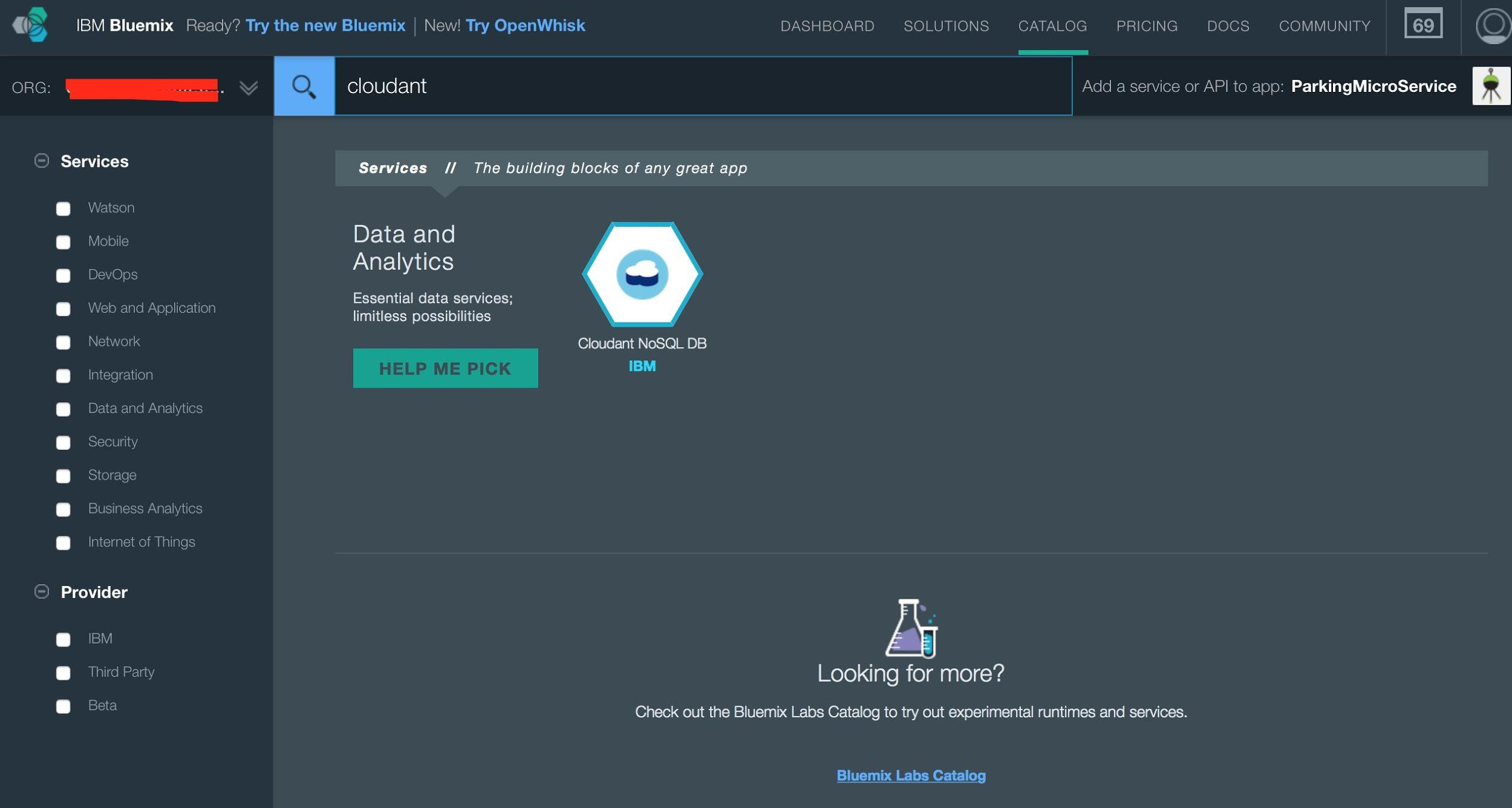
Task: Open the user profile avatar icon
Action: [x=1493, y=25]
